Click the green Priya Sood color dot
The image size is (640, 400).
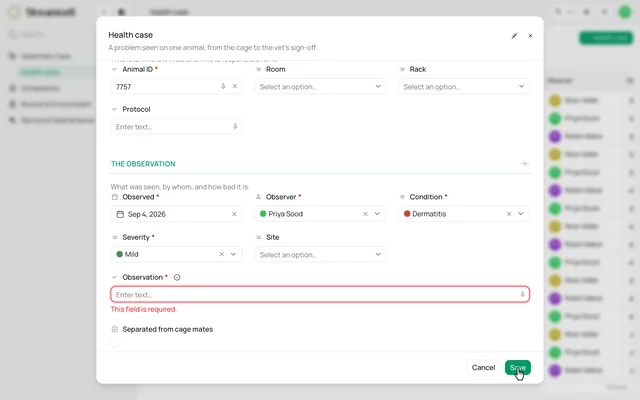(x=263, y=214)
